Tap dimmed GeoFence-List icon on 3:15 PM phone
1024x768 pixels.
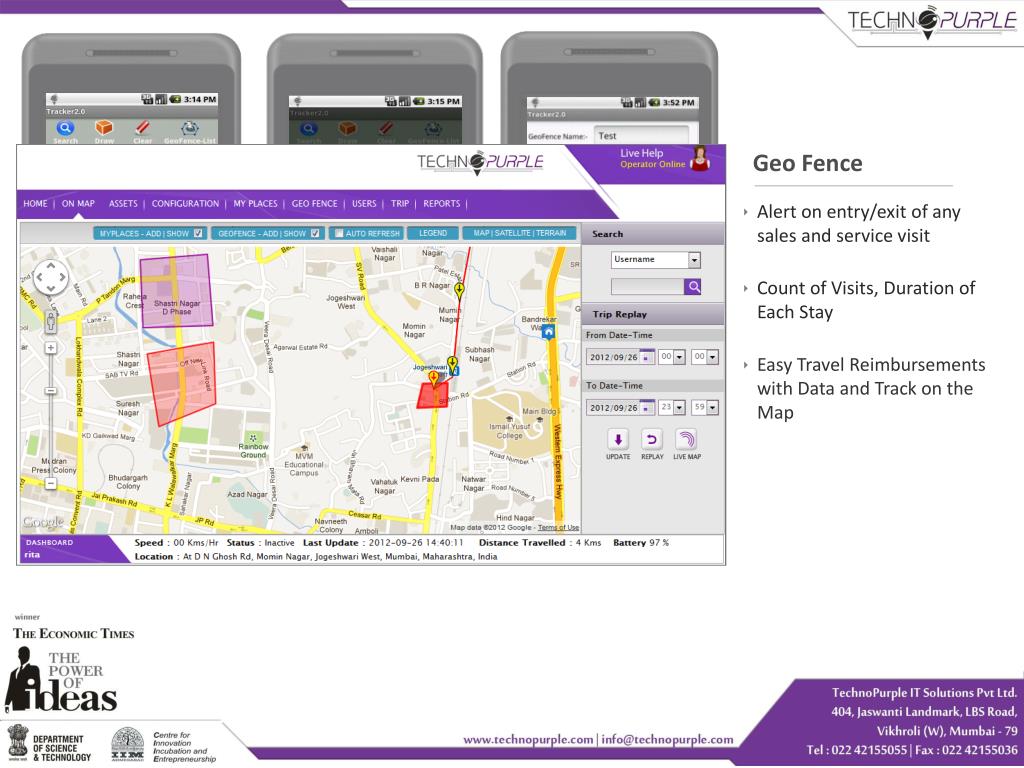tap(433, 129)
